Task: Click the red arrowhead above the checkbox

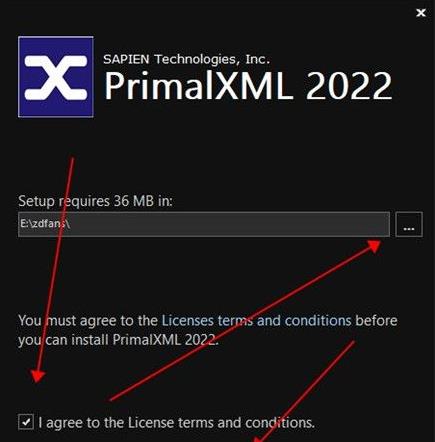Action: [38, 376]
